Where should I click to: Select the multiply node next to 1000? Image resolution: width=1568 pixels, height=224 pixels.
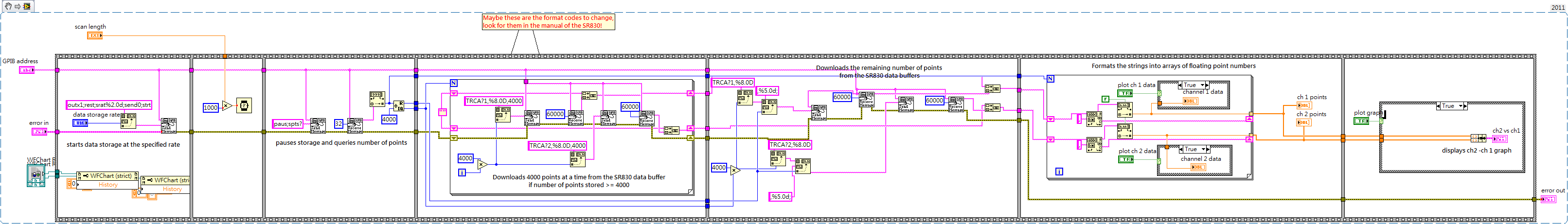[227, 106]
